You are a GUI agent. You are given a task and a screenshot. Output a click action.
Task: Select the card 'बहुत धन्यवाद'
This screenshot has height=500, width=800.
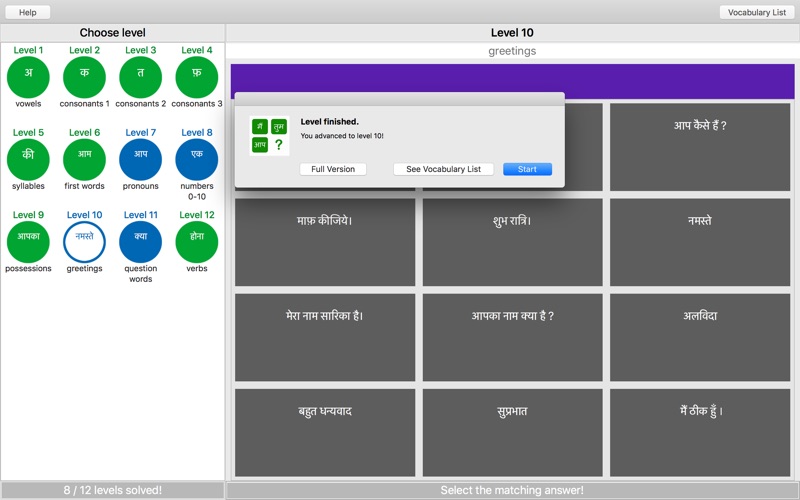325,433
